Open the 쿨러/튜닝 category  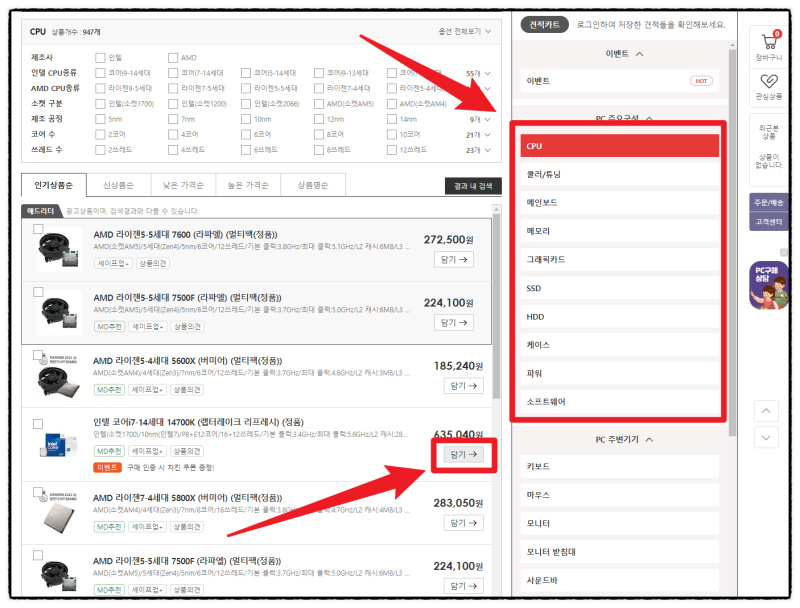pyautogui.click(x=619, y=174)
